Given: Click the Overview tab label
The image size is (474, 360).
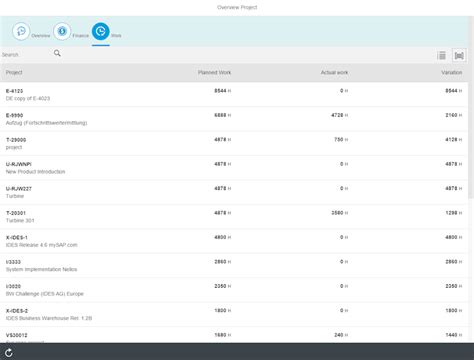Looking at the screenshot, I should tap(41, 36).
